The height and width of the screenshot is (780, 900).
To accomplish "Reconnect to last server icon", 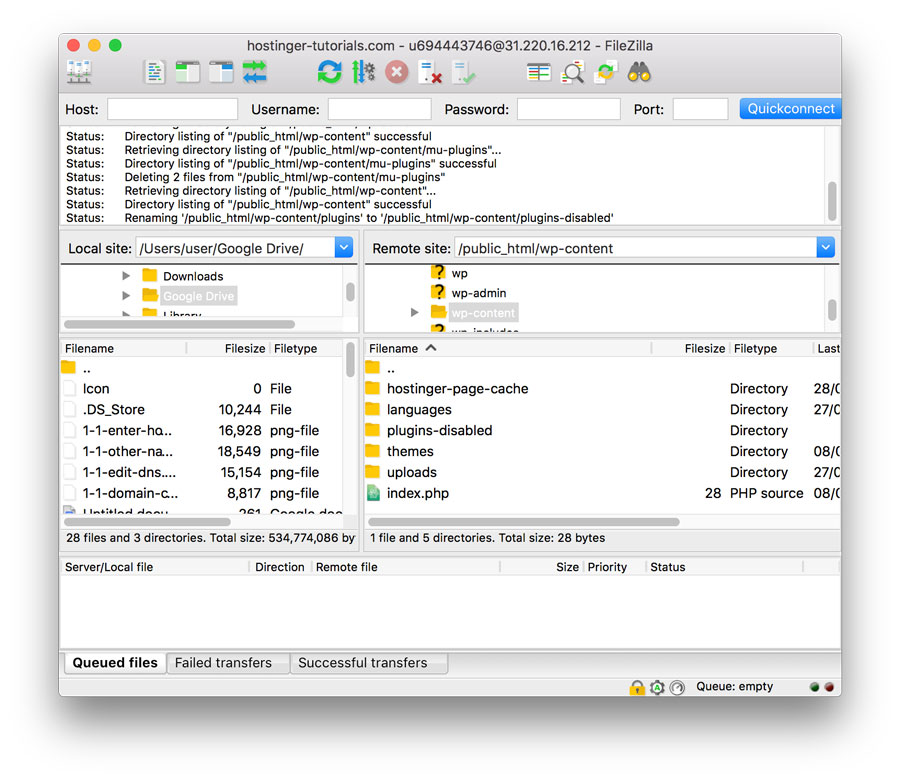I will (463, 72).
